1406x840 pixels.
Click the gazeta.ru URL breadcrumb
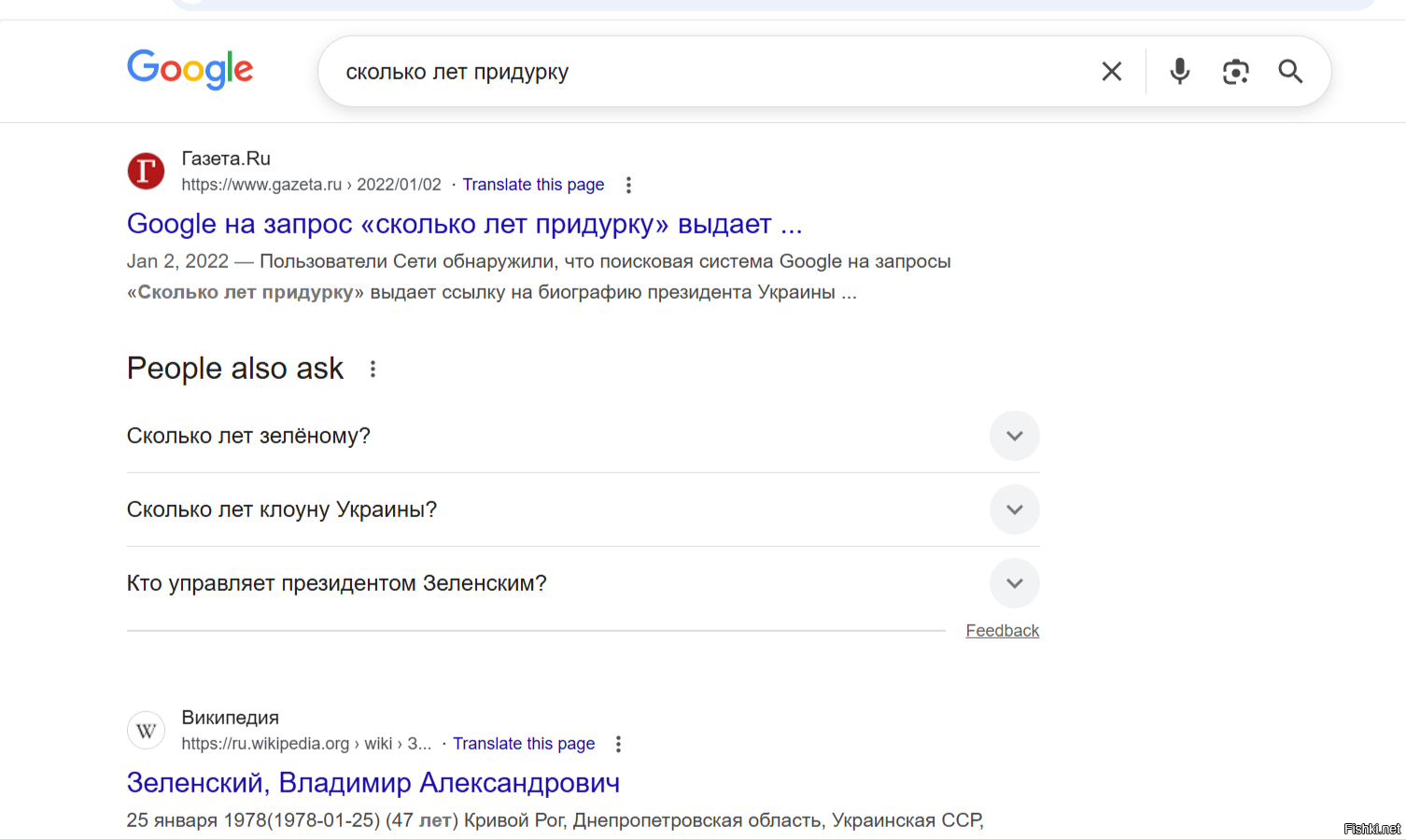pos(311,185)
